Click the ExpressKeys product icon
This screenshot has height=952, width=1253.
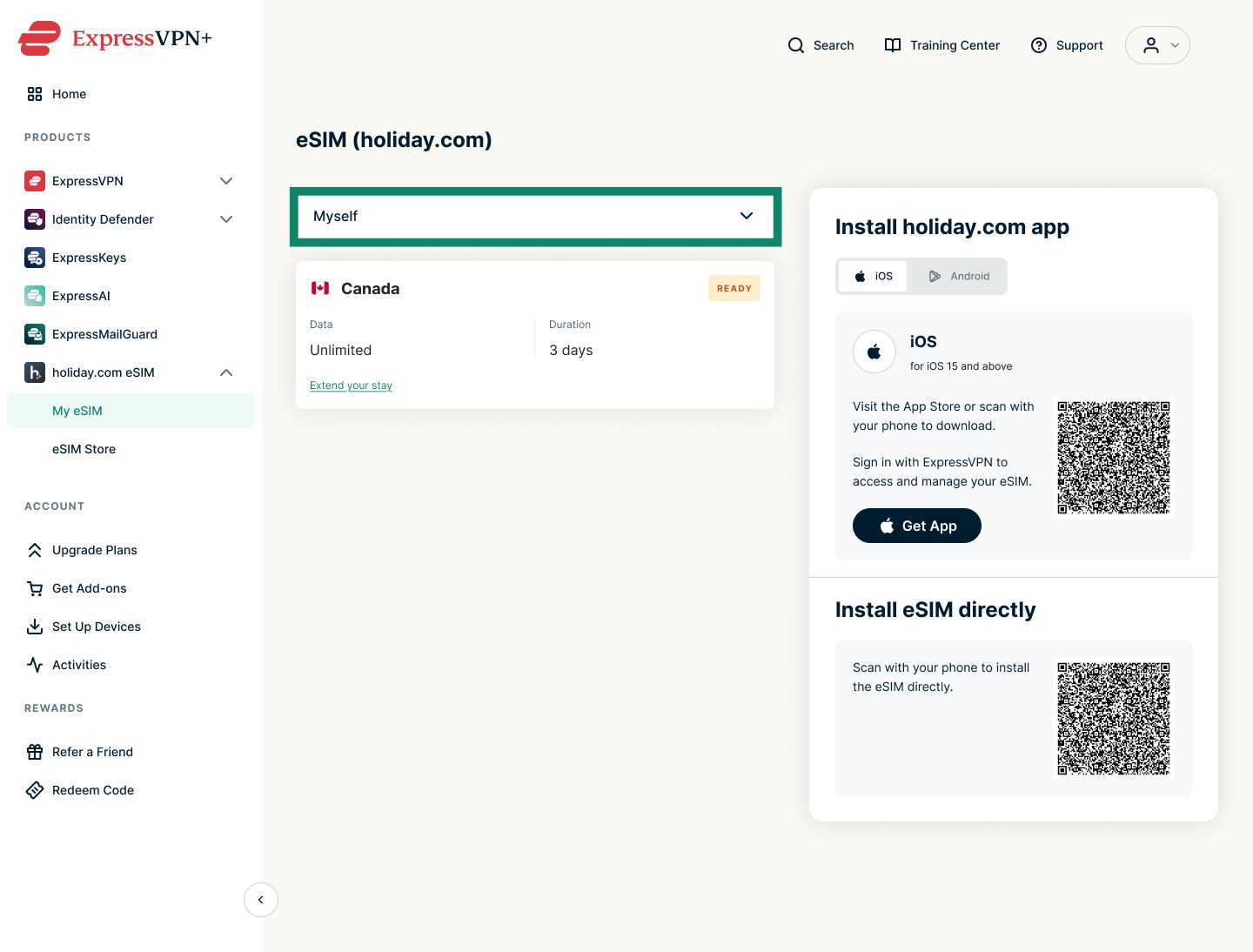tap(35, 258)
